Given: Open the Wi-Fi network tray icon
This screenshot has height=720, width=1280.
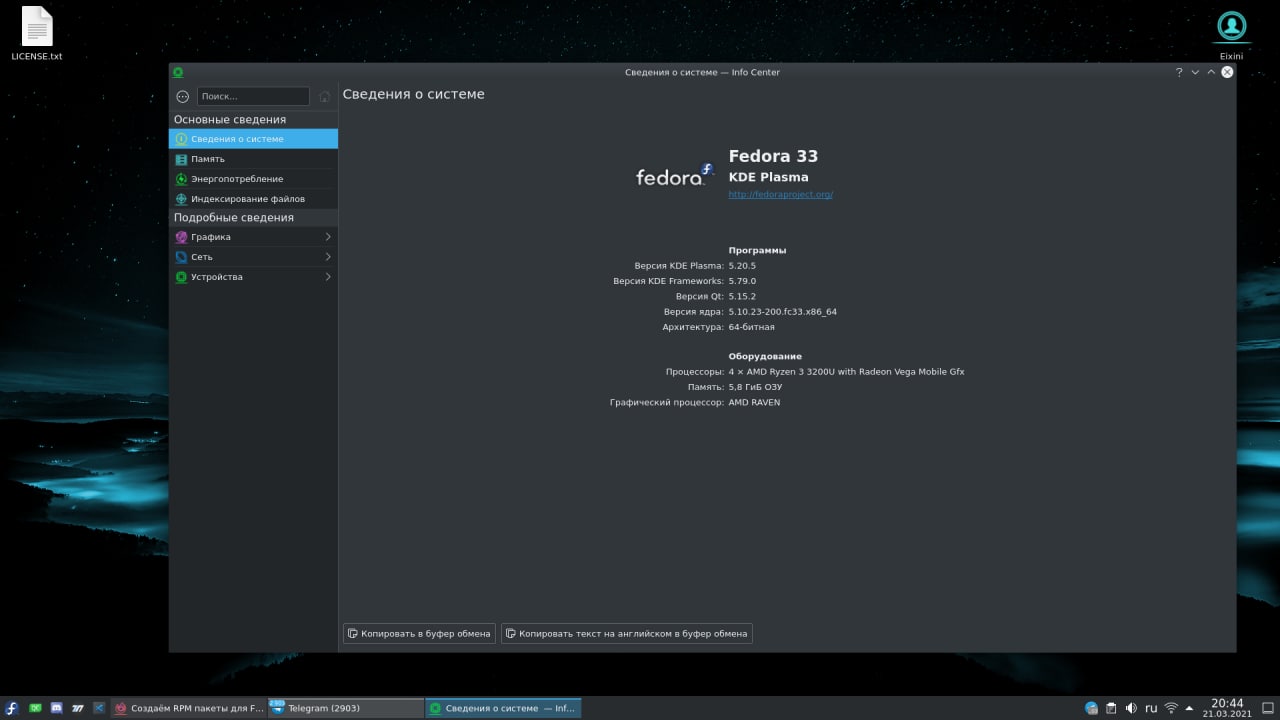Looking at the screenshot, I should pos(1171,708).
